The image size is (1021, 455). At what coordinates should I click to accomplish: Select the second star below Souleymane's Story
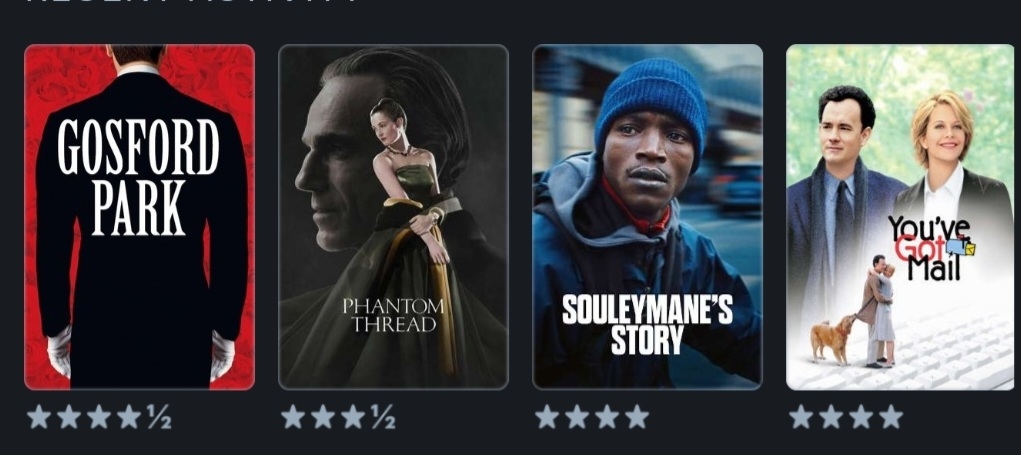coord(577,417)
